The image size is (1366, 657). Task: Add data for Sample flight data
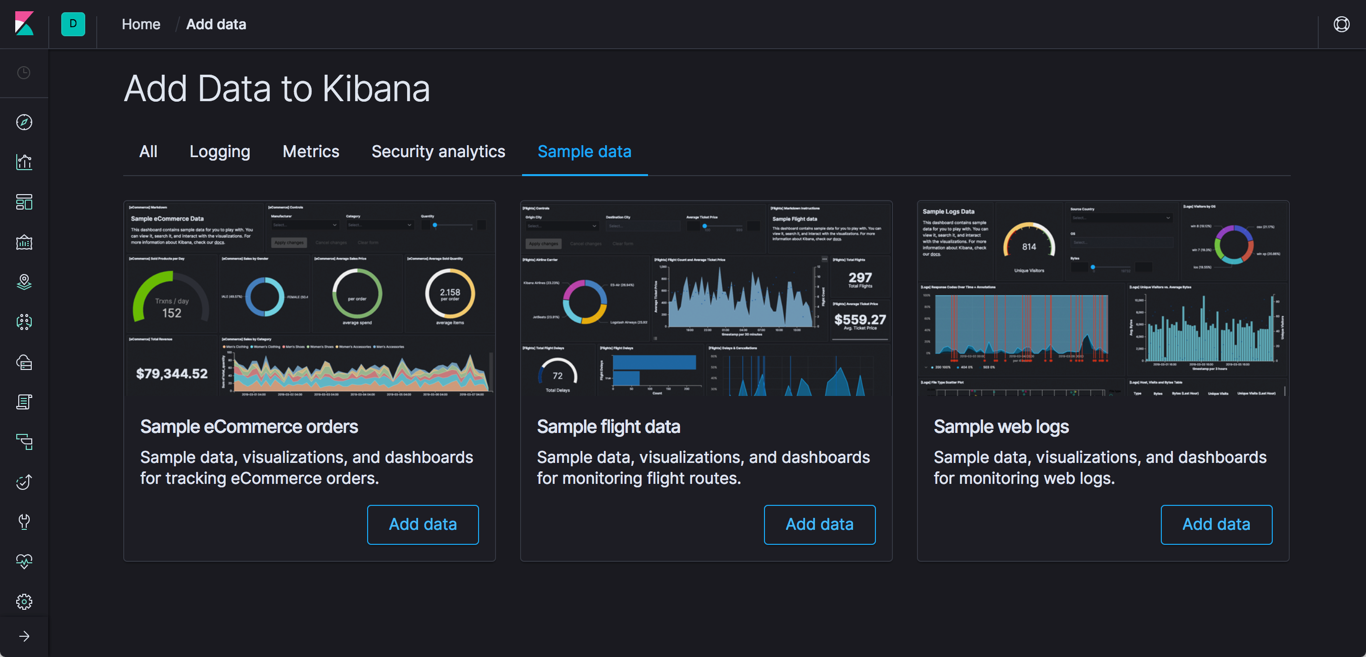(x=819, y=524)
